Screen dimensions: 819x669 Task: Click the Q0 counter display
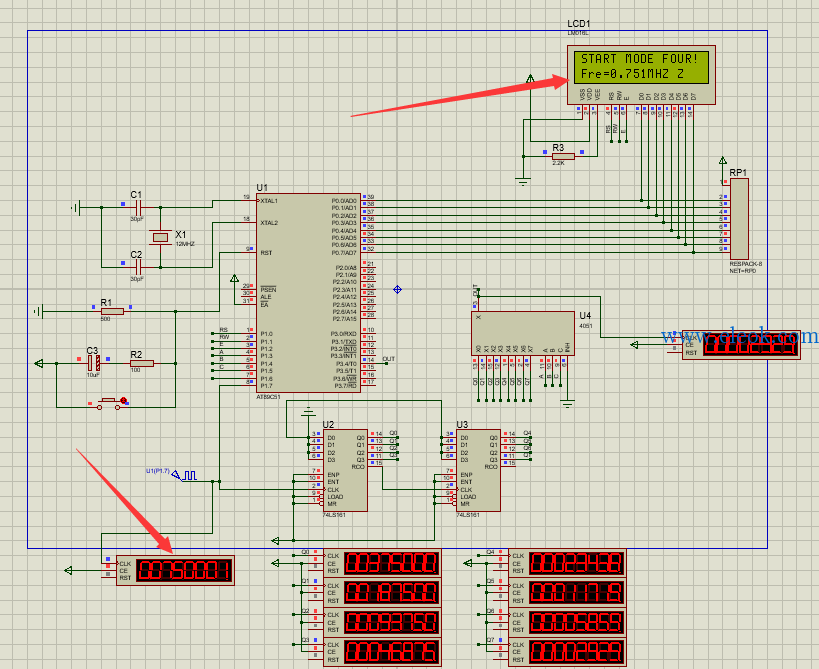click(382, 564)
